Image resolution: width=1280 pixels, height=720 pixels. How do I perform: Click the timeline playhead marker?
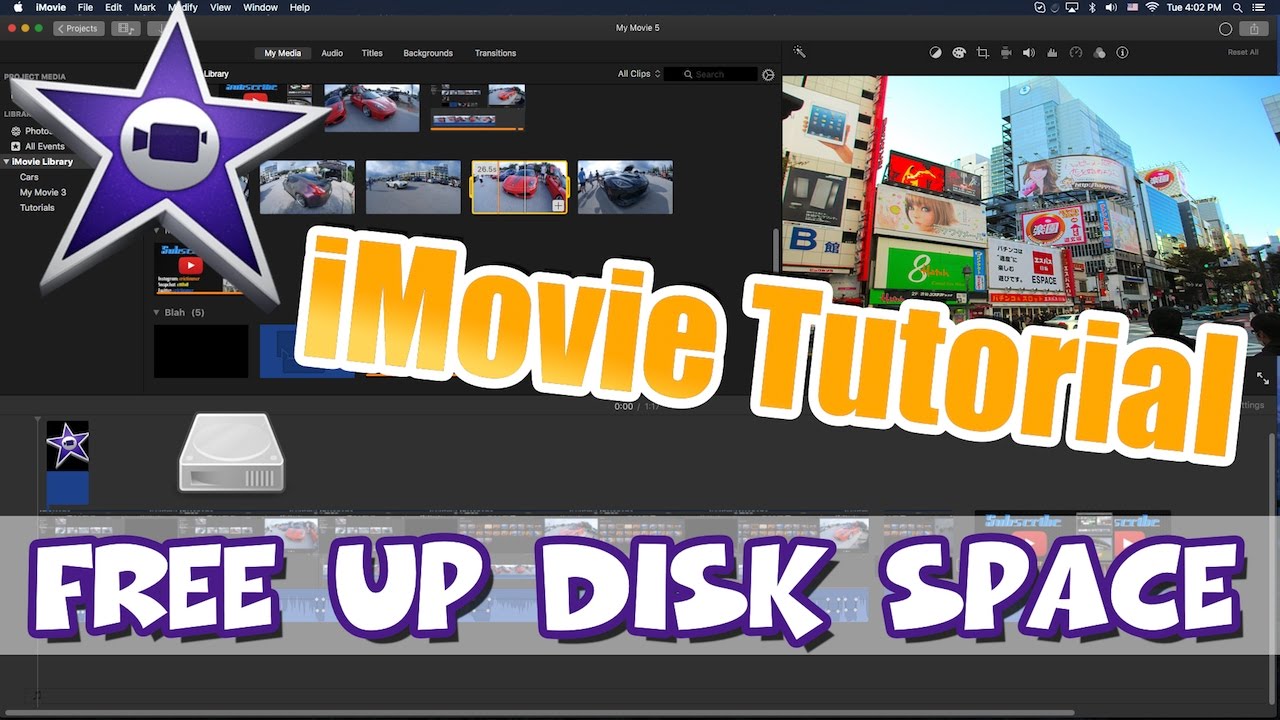[x=38, y=420]
